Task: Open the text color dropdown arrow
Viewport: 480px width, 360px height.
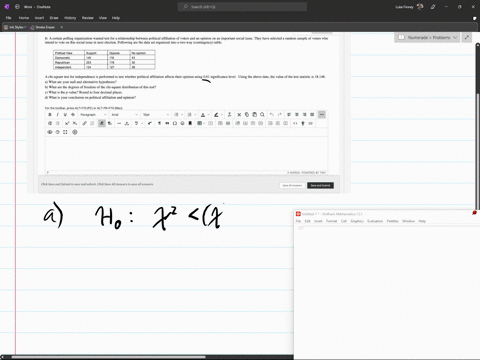Action: [x=208, y=115]
